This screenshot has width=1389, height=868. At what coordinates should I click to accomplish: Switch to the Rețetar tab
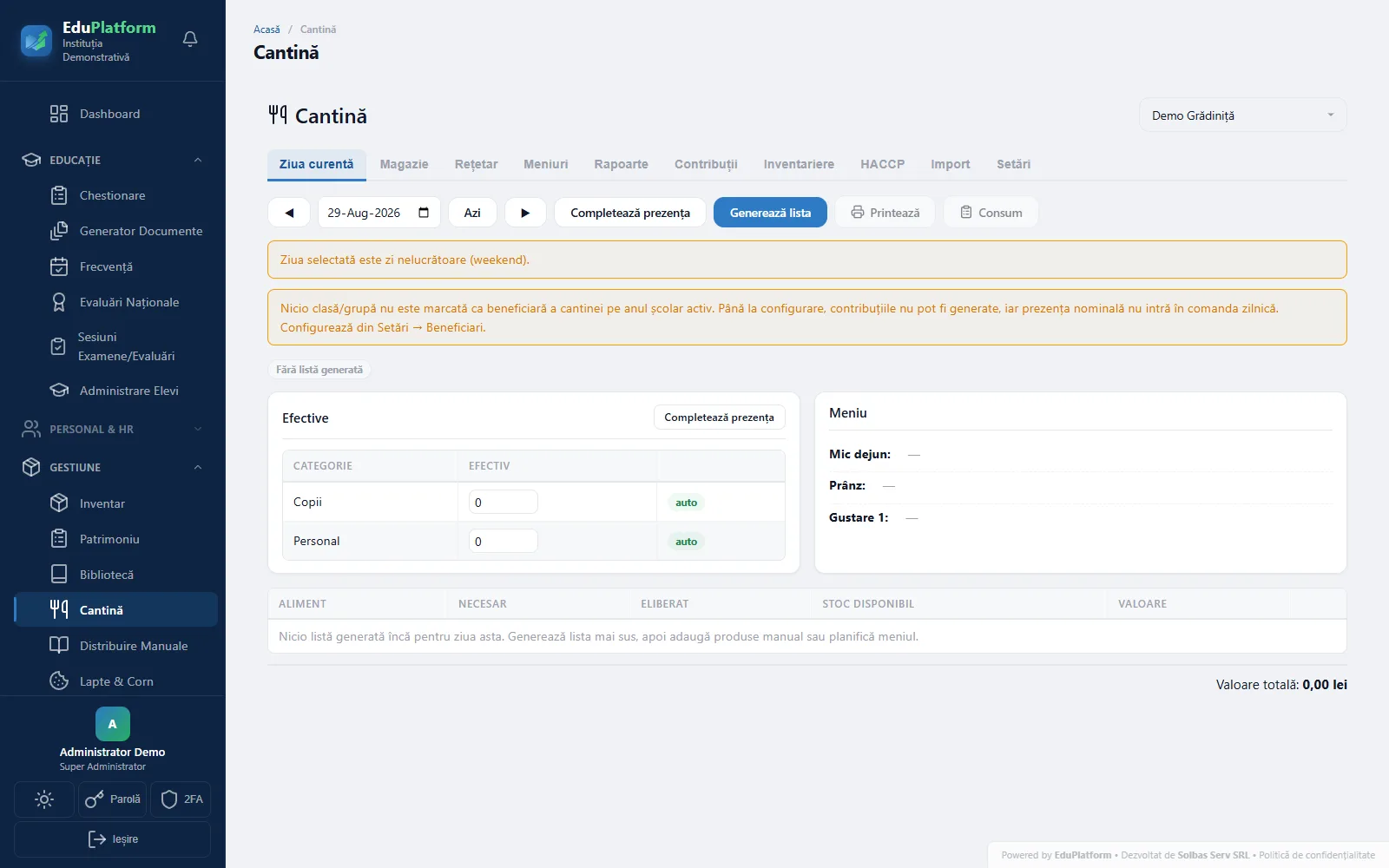[476, 164]
